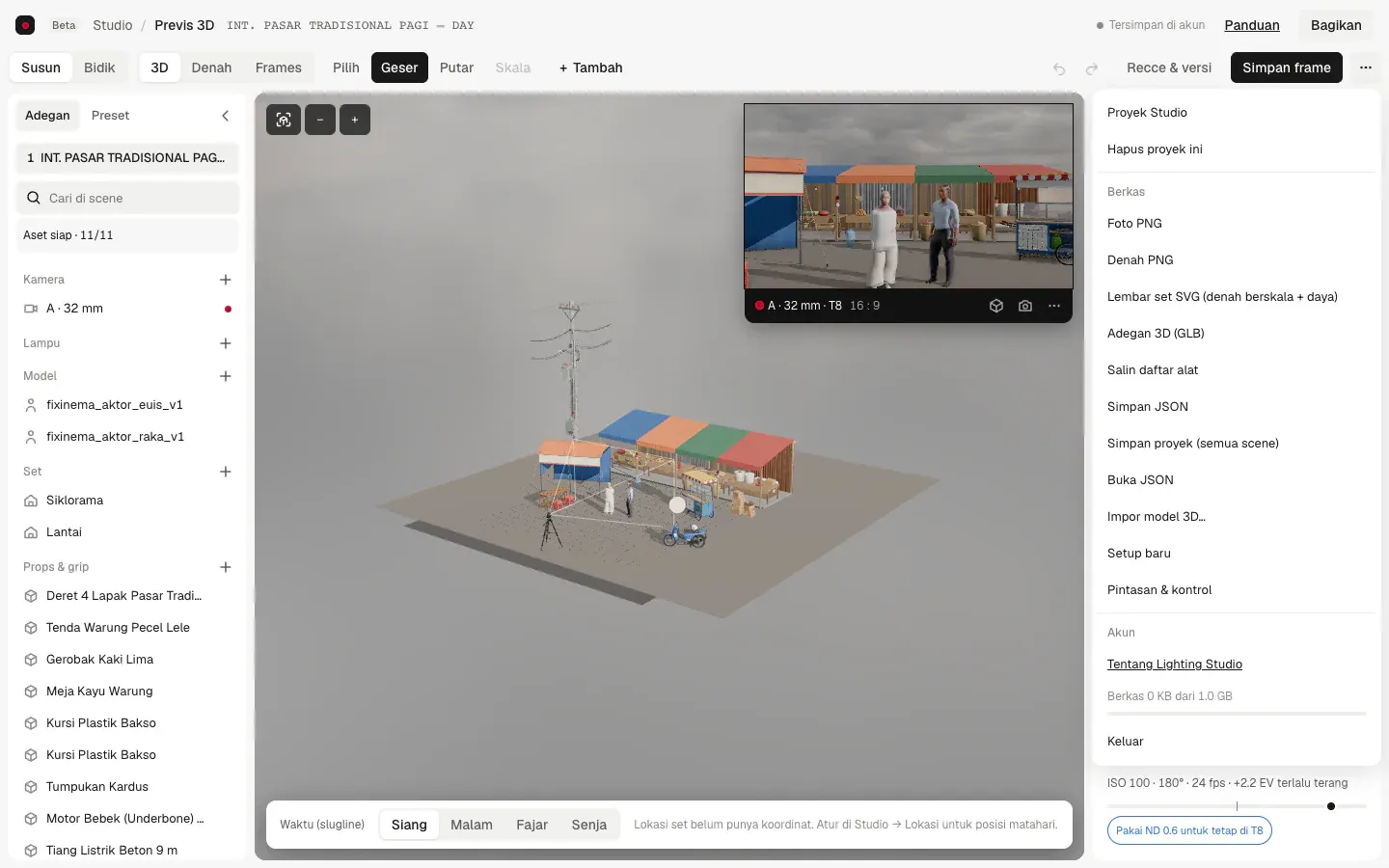Add a new Model with the plus icon

226,376
